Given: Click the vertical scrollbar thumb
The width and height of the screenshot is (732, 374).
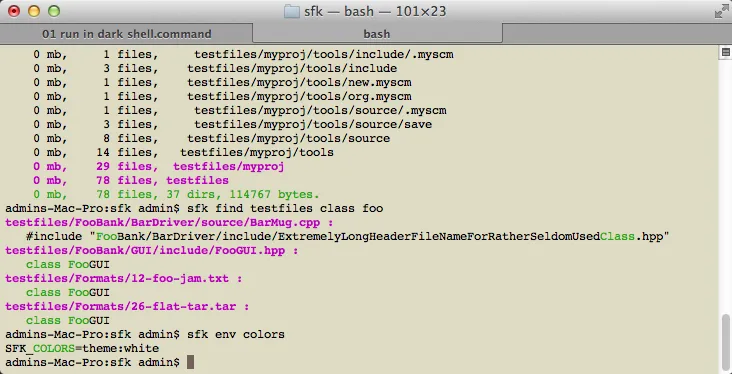Looking at the screenshot, I should 726,342.
